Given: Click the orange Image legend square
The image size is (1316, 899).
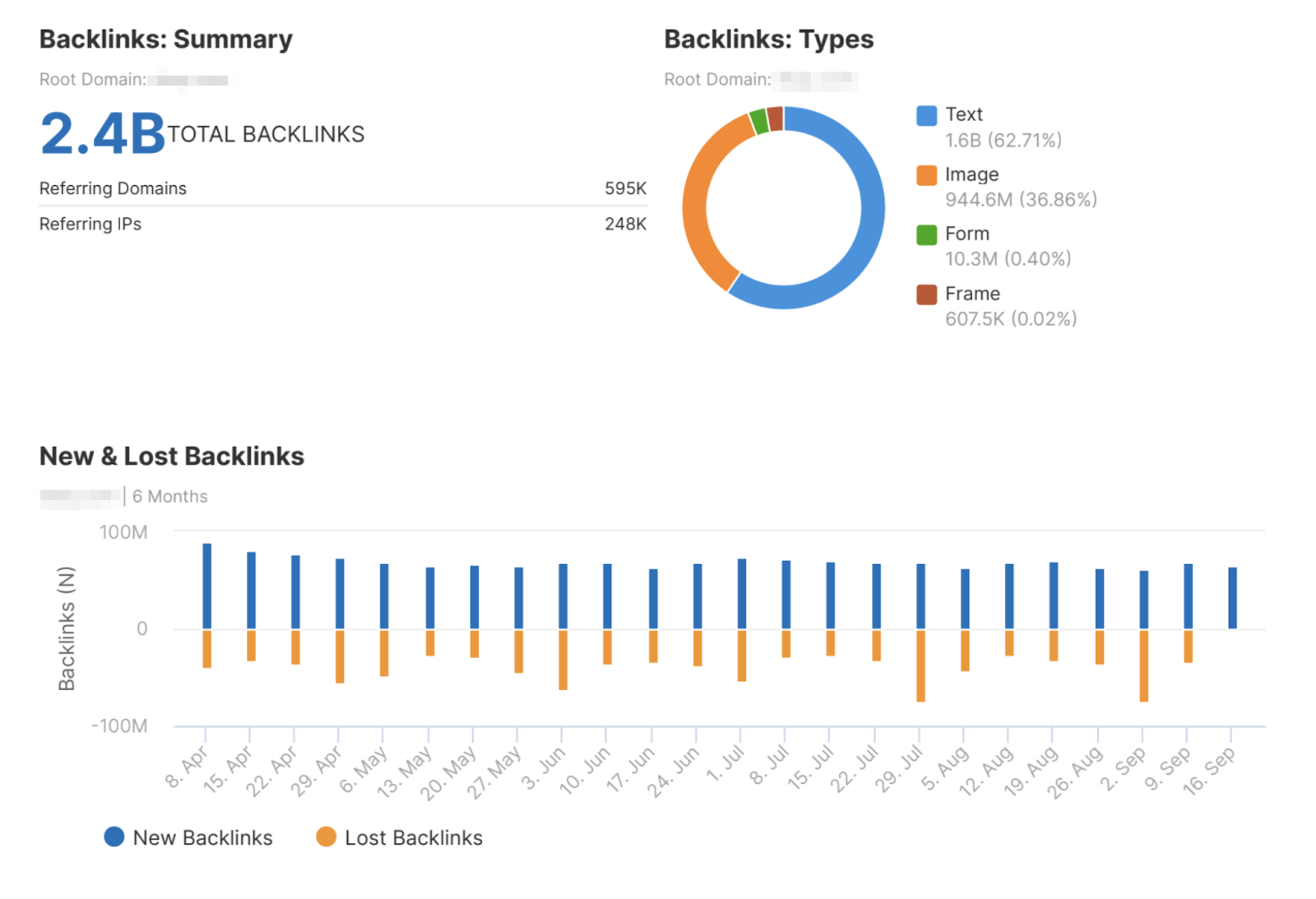Looking at the screenshot, I should tap(926, 174).
